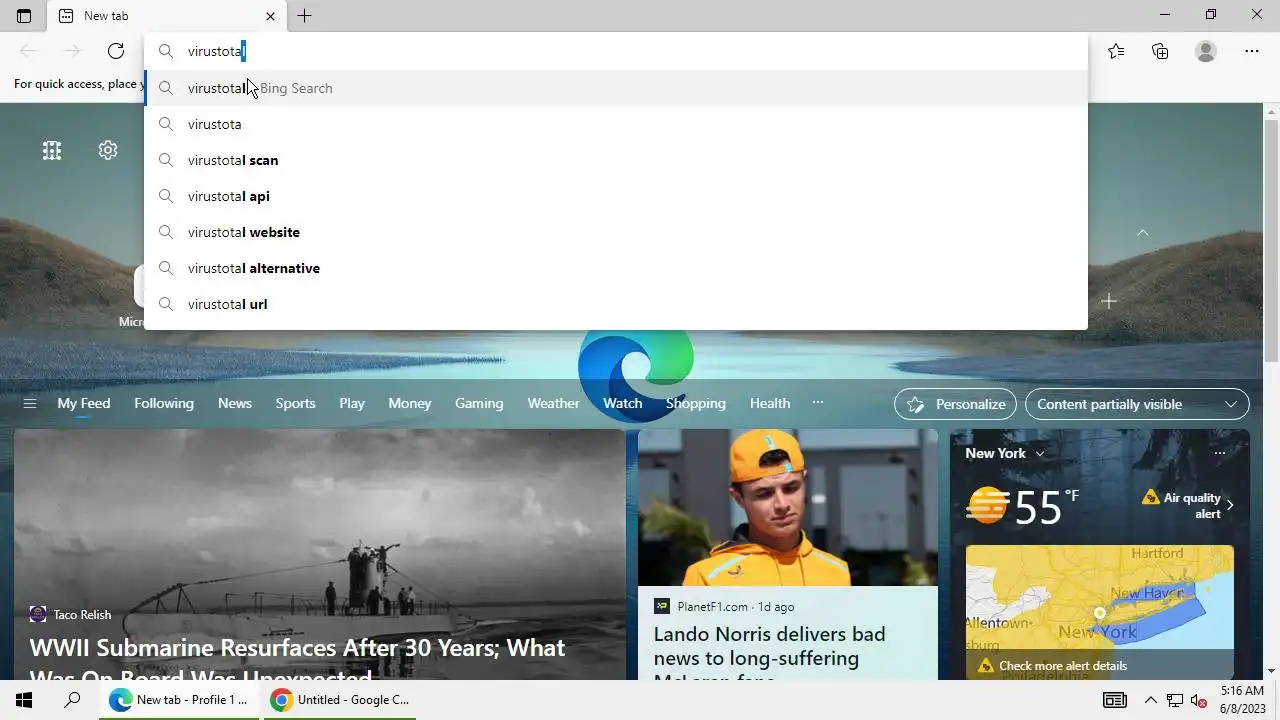Open the taskbar search icon

click(x=72, y=700)
